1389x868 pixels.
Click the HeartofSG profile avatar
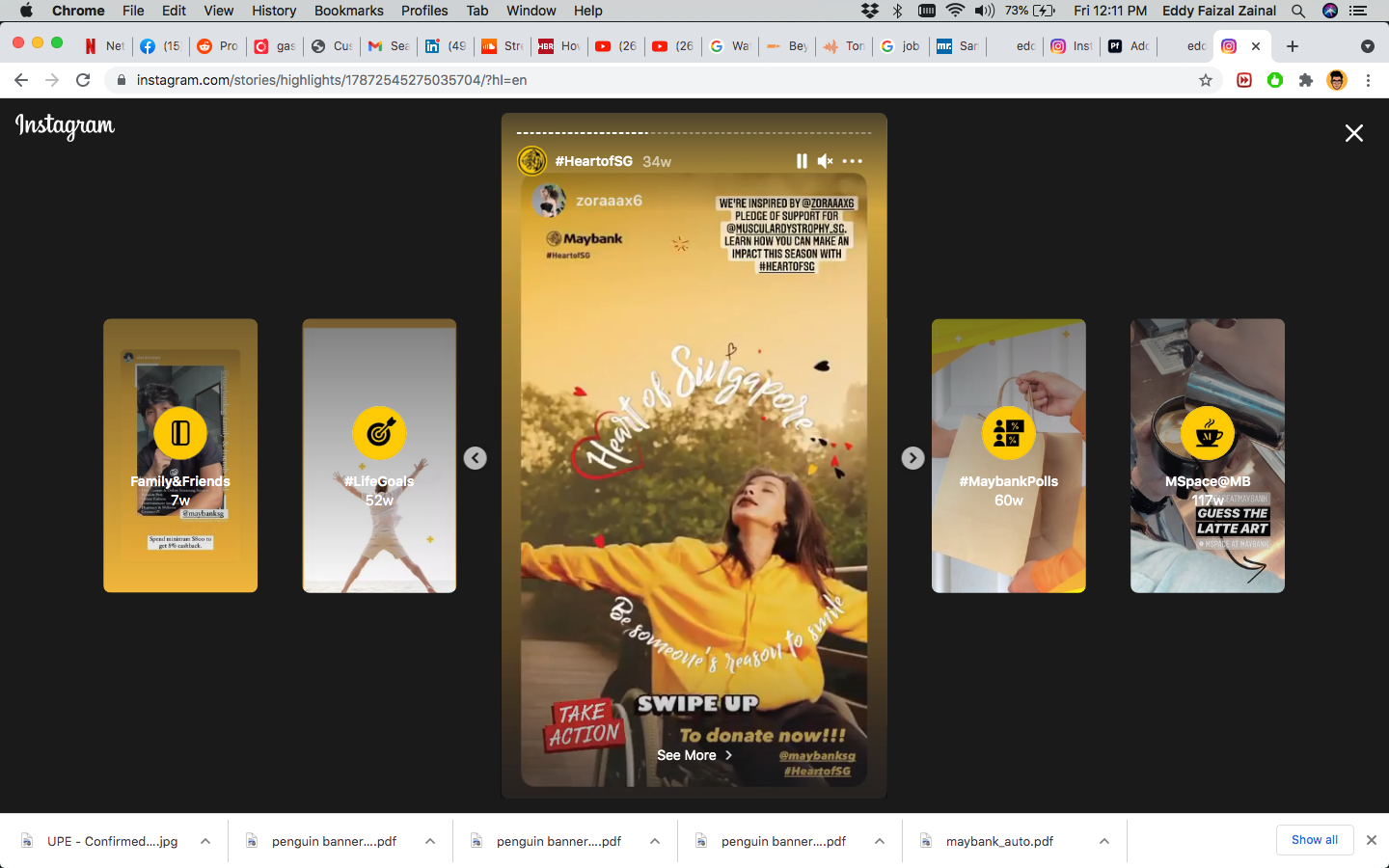click(x=532, y=161)
